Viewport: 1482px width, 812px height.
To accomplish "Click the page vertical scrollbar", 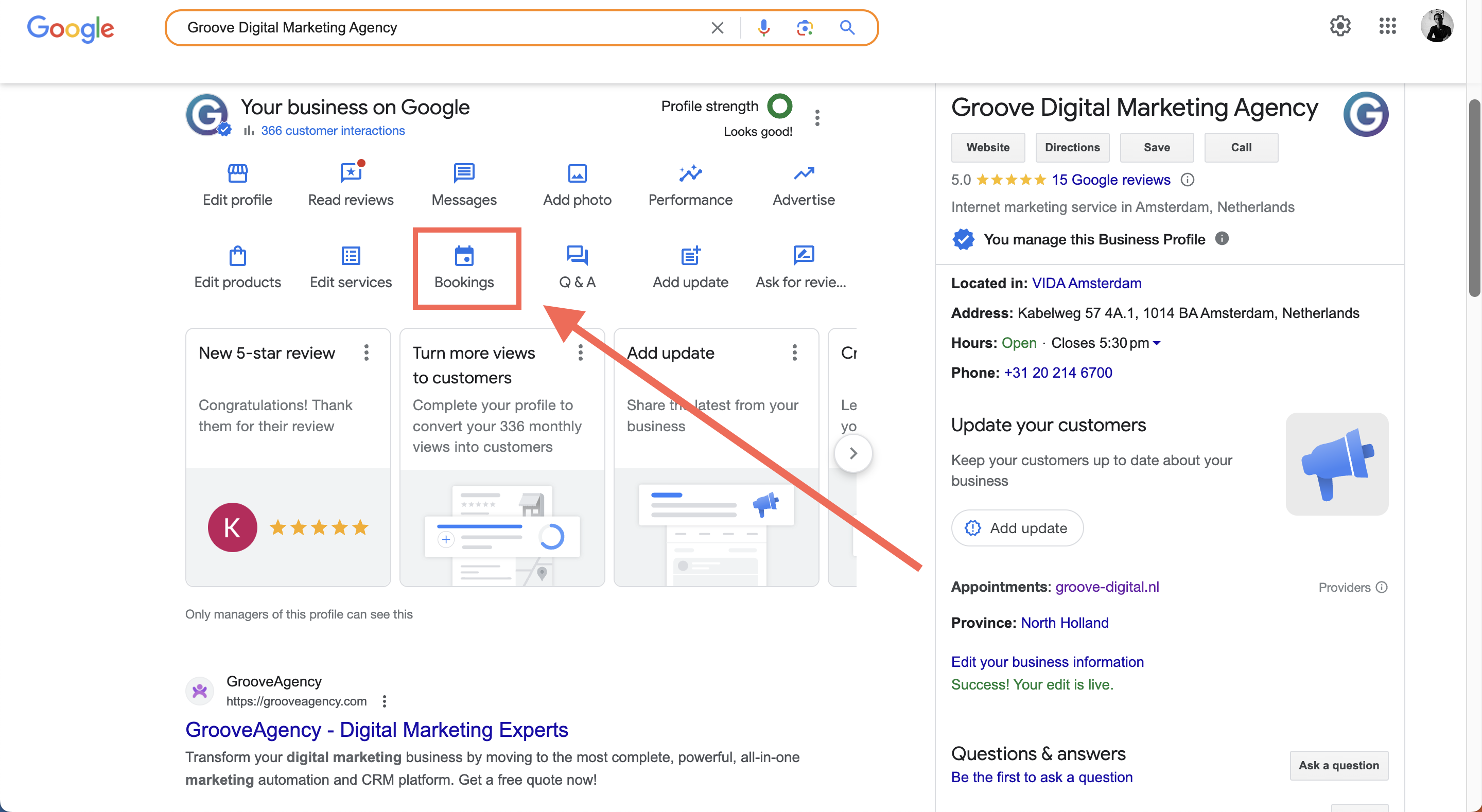I will (x=1474, y=199).
